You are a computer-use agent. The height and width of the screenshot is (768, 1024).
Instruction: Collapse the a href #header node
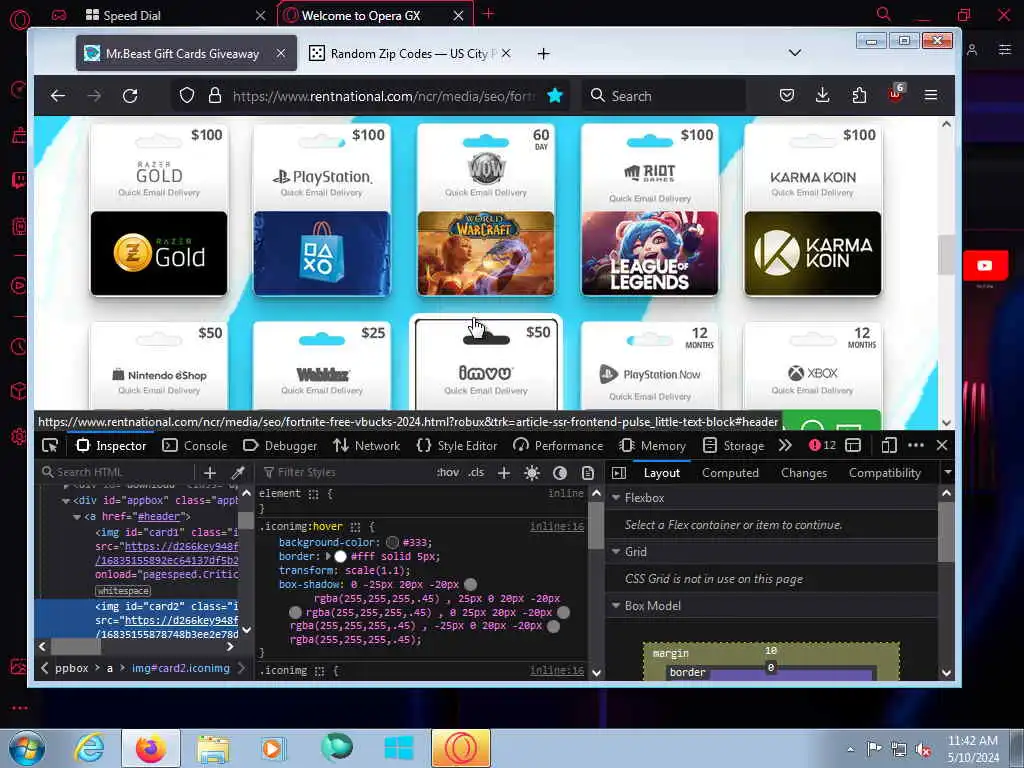pyautogui.click(x=77, y=517)
